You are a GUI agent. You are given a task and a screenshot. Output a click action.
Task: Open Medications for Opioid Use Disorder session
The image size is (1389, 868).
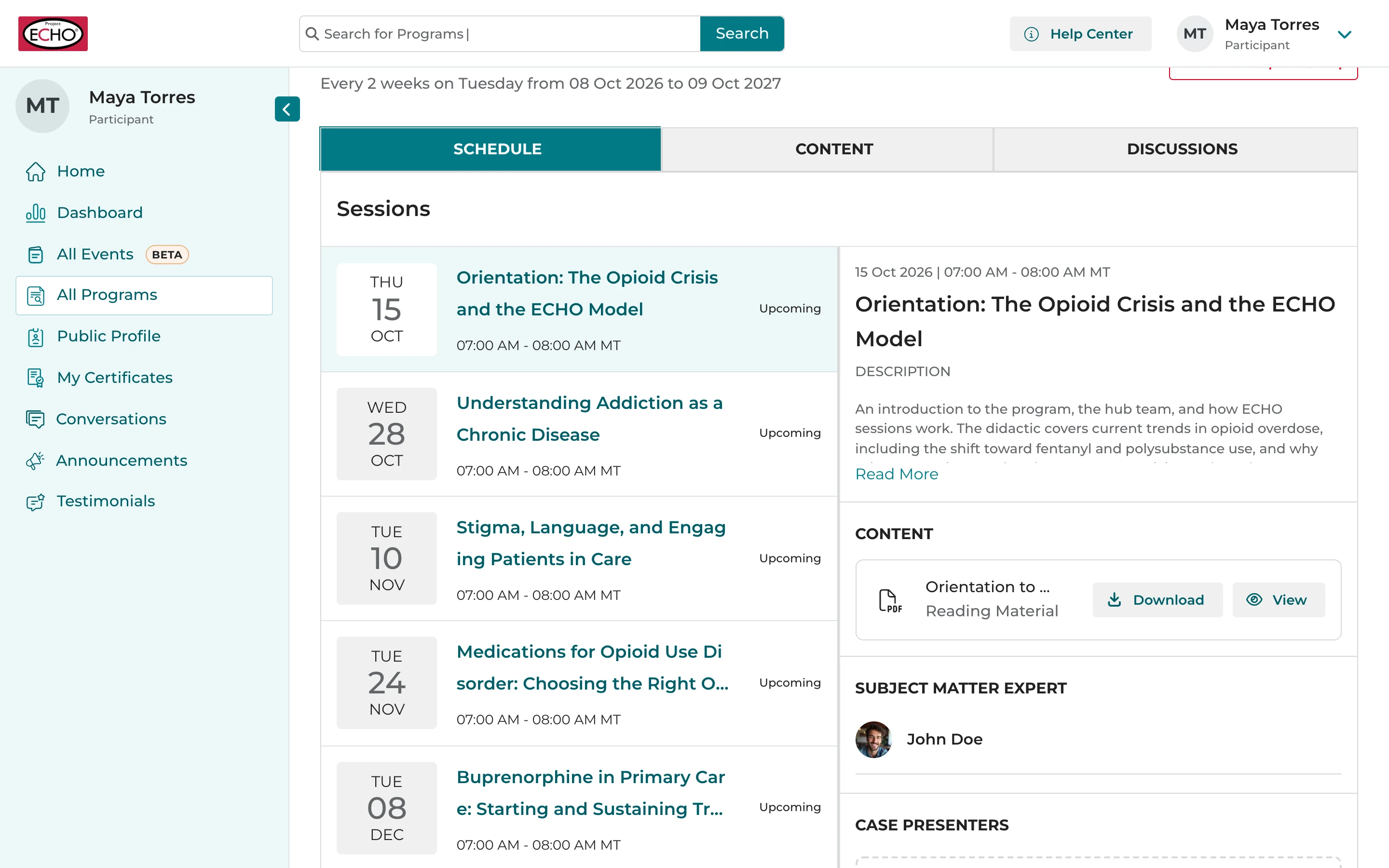click(x=579, y=683)
